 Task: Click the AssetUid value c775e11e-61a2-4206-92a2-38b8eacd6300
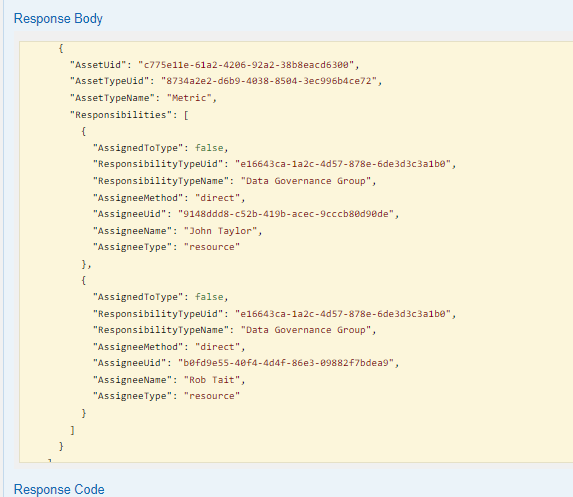[x=246, y=65]
